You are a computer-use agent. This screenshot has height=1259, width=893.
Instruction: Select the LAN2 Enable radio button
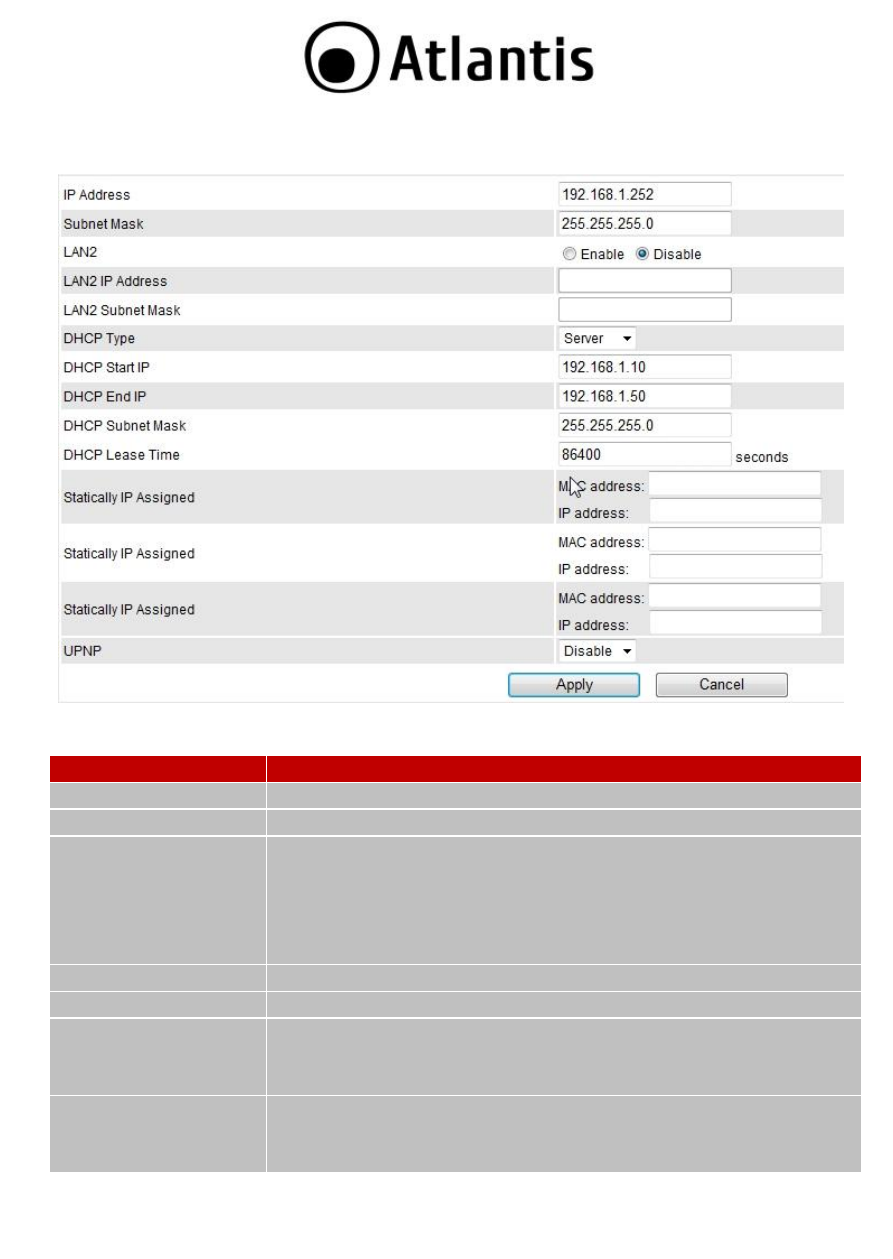point(569,254)
